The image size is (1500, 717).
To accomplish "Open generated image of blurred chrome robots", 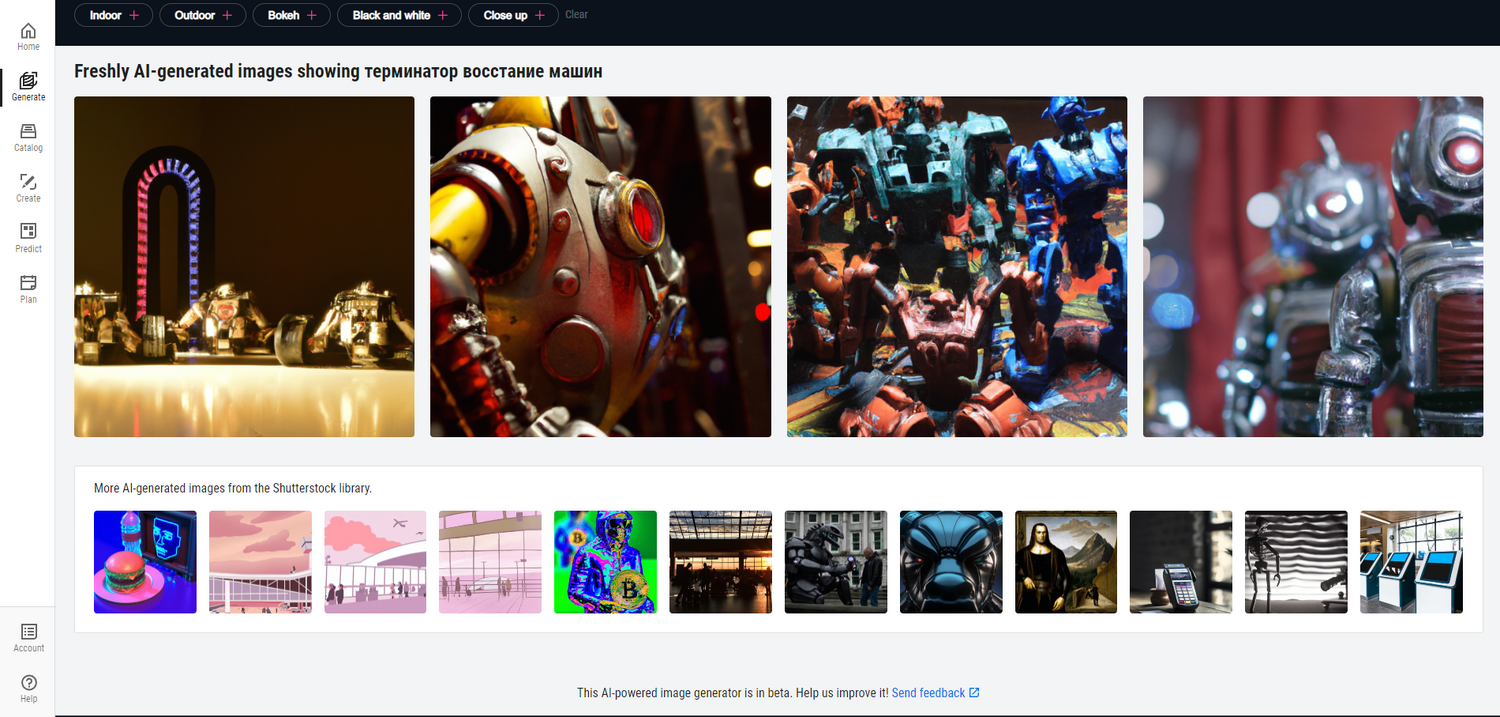I will coord(1313,267).
